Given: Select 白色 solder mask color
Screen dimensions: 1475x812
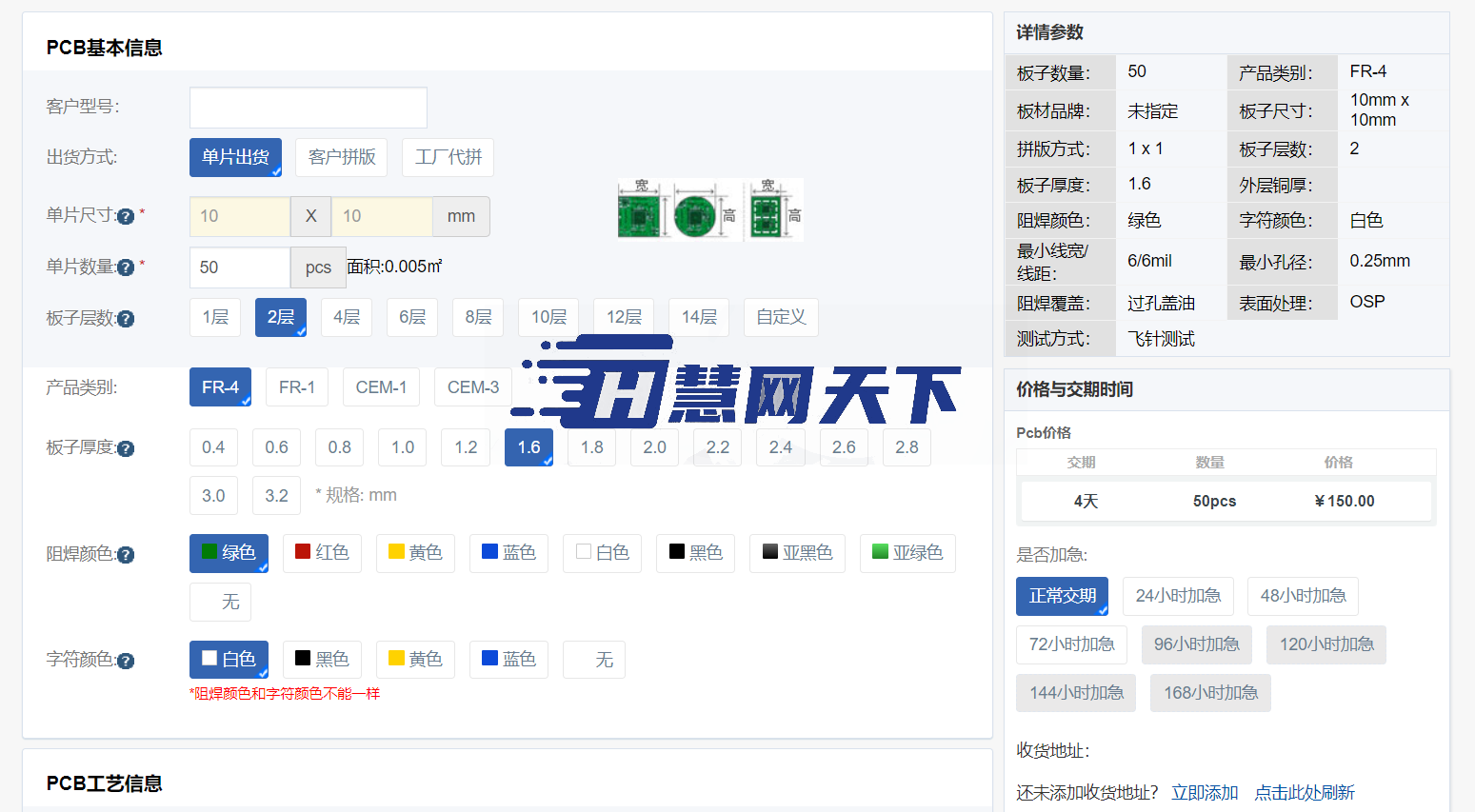Looking at the screenshot, I should tap(602, 553).
